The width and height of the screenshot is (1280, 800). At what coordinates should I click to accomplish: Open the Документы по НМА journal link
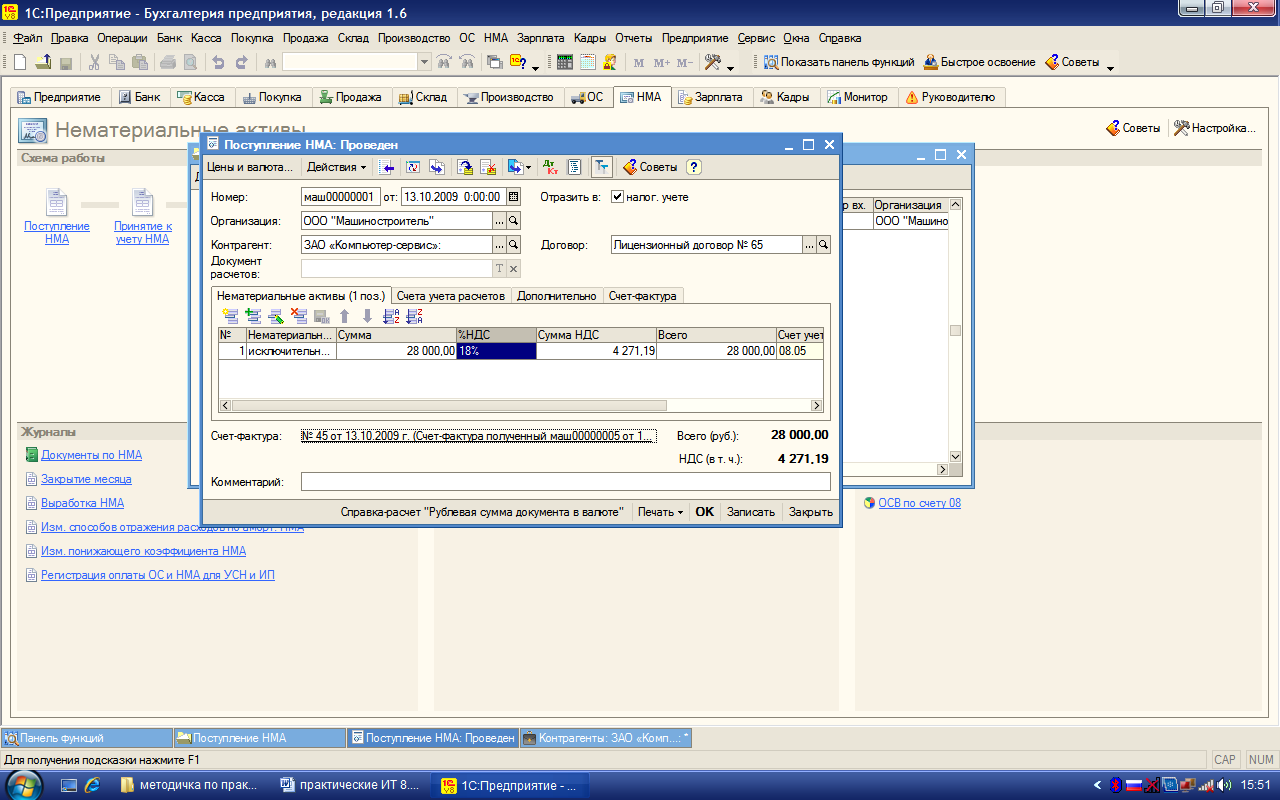pos(91,455)
